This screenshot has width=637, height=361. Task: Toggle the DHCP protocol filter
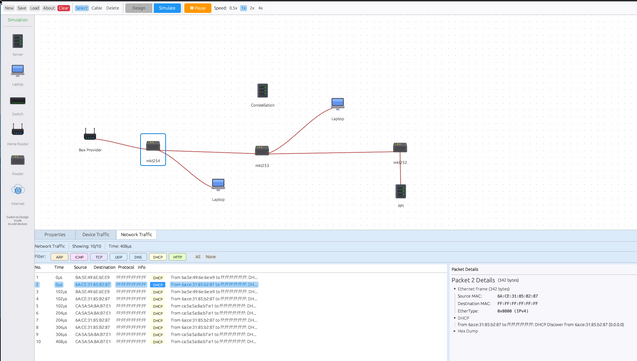pos(158,257)
